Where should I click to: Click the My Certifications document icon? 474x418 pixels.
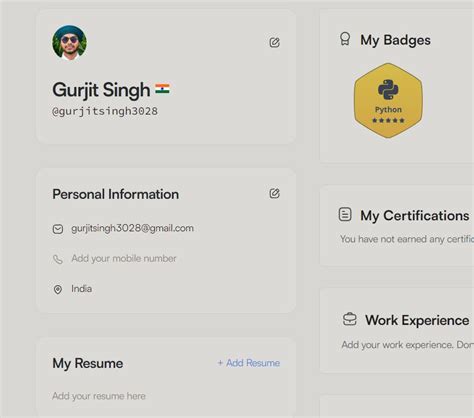345,214
